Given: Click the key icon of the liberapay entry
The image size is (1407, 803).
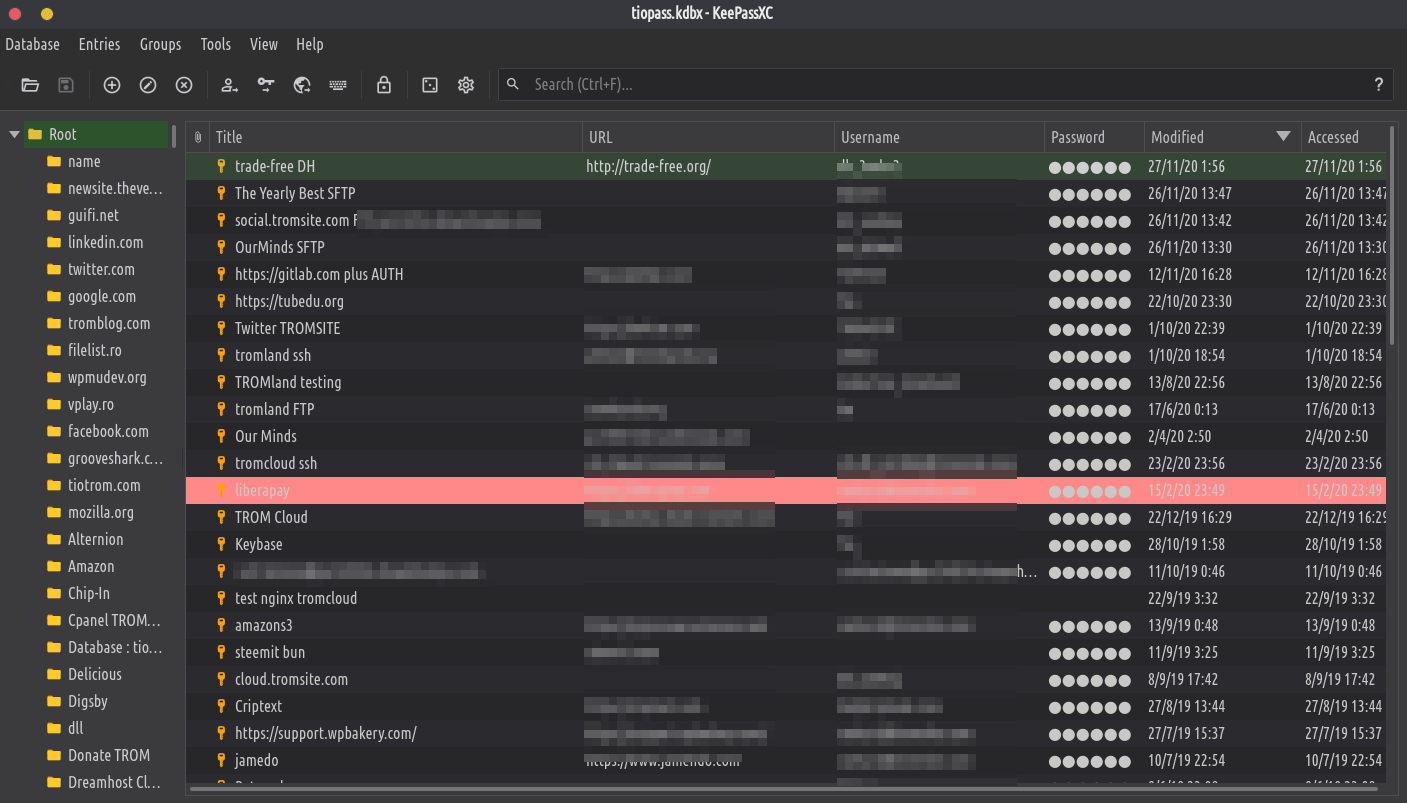Looking at the screenshot, I should [x=222, y=490].
